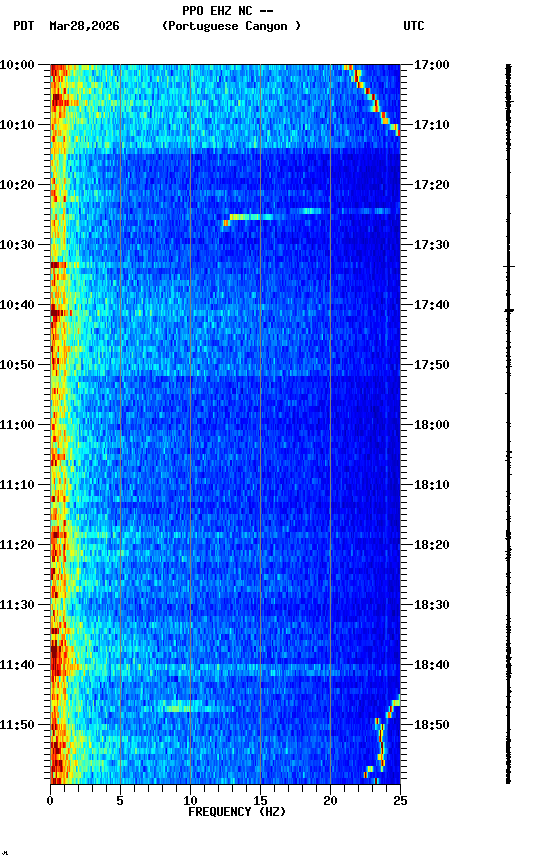Click the 5 Hz frequency axis label

click(x=120, y=801)
